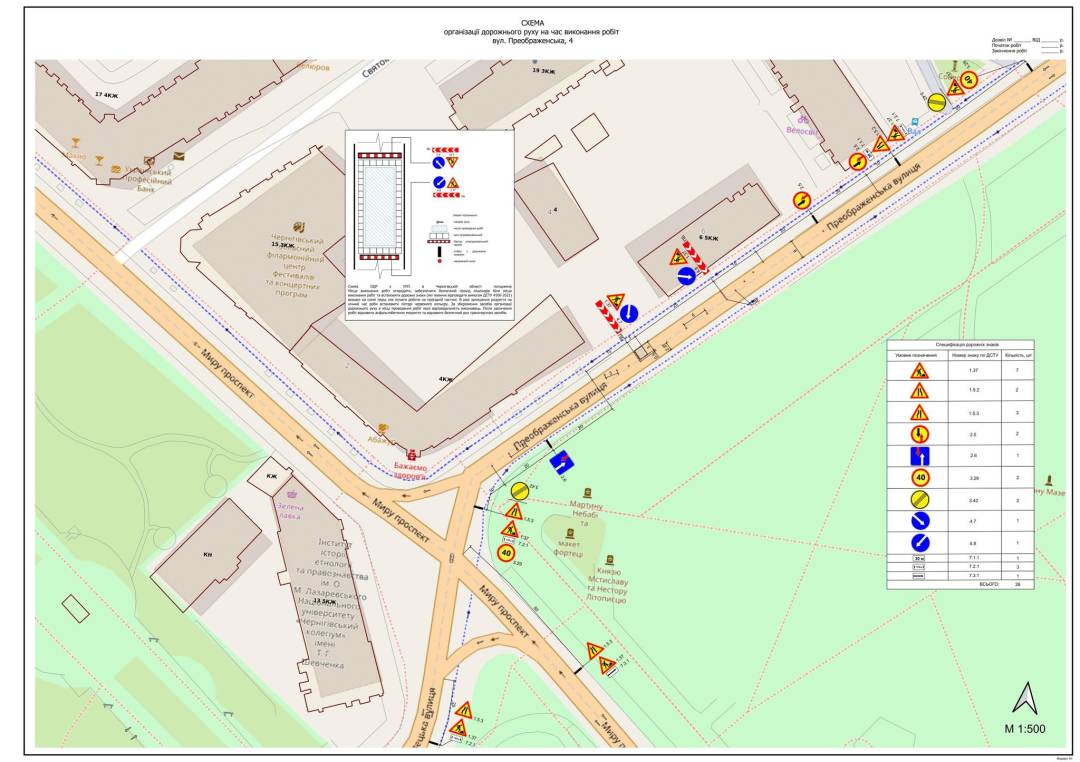
Task: Select the blue priority-over-oncoming sign on the map
Action: coord(562,463)
